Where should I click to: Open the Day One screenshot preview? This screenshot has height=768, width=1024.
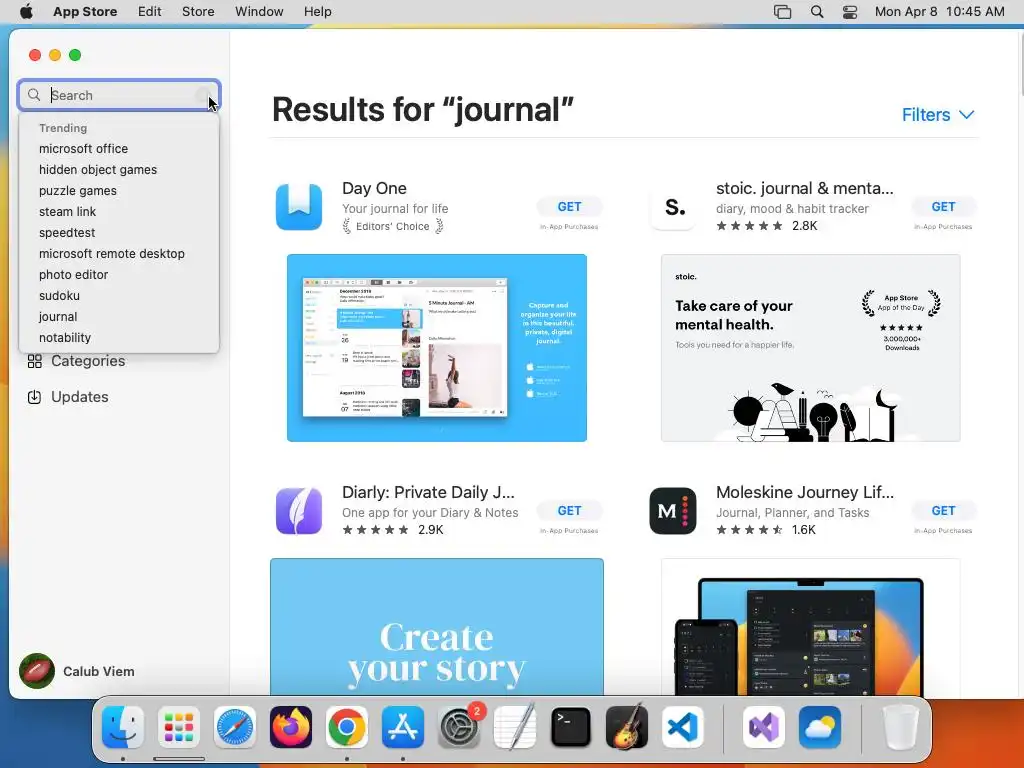[x=437, y=348]
